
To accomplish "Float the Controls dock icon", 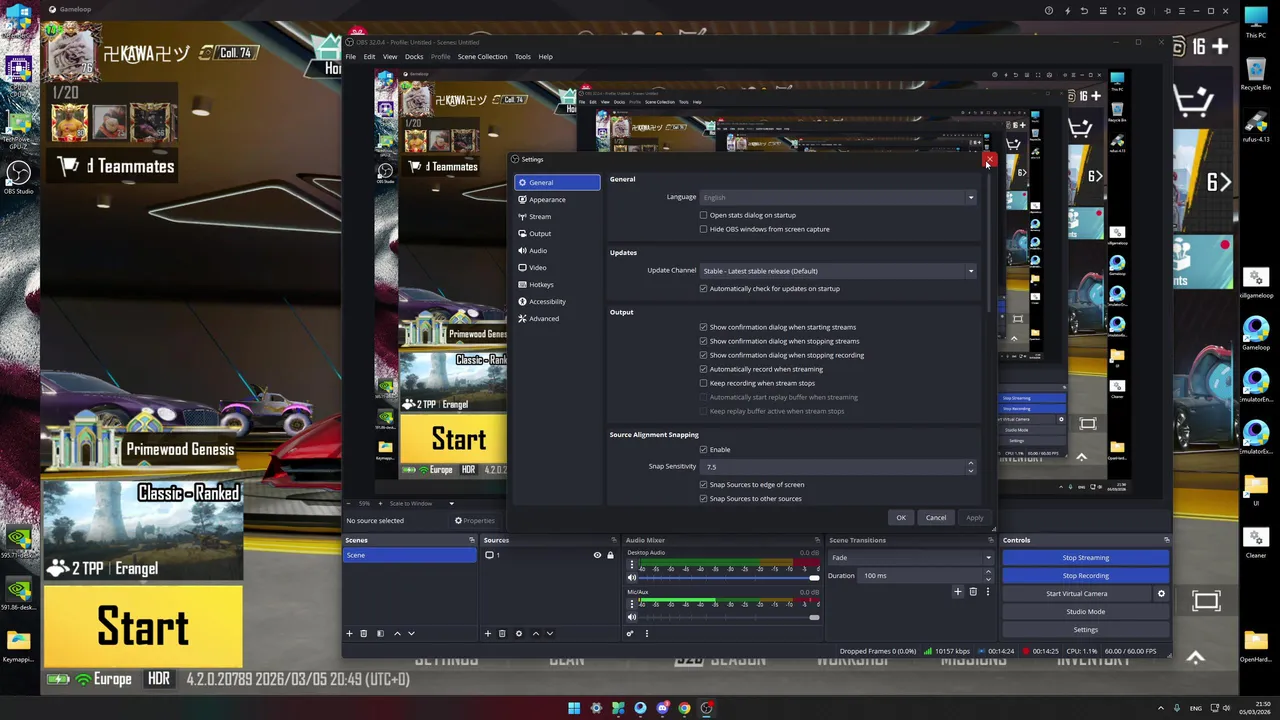I will click(x=1166, y=540).
